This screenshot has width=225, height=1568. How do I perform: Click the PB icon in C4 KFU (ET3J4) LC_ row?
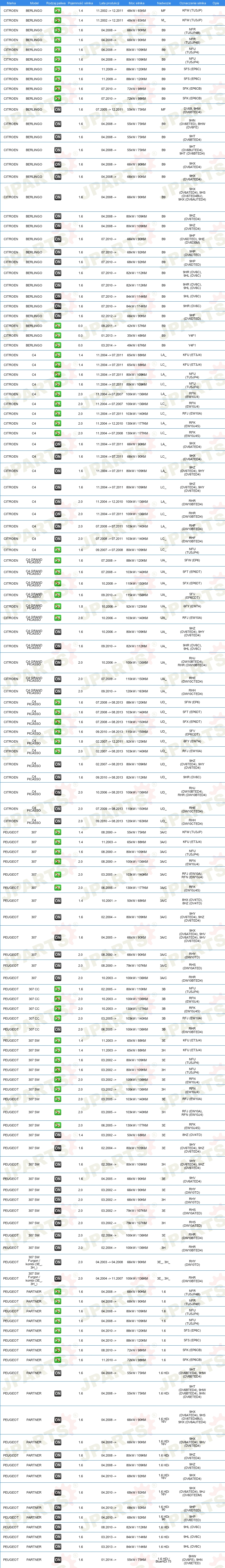point(57,365)
